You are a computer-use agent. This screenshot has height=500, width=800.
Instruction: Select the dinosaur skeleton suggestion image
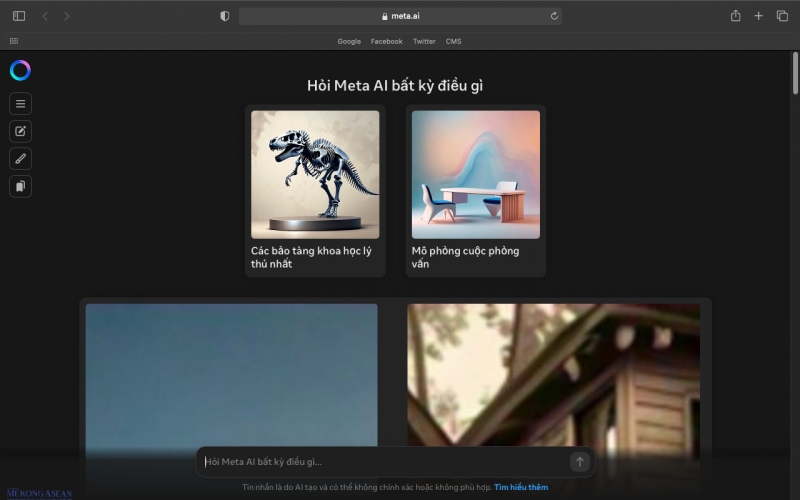315,174
